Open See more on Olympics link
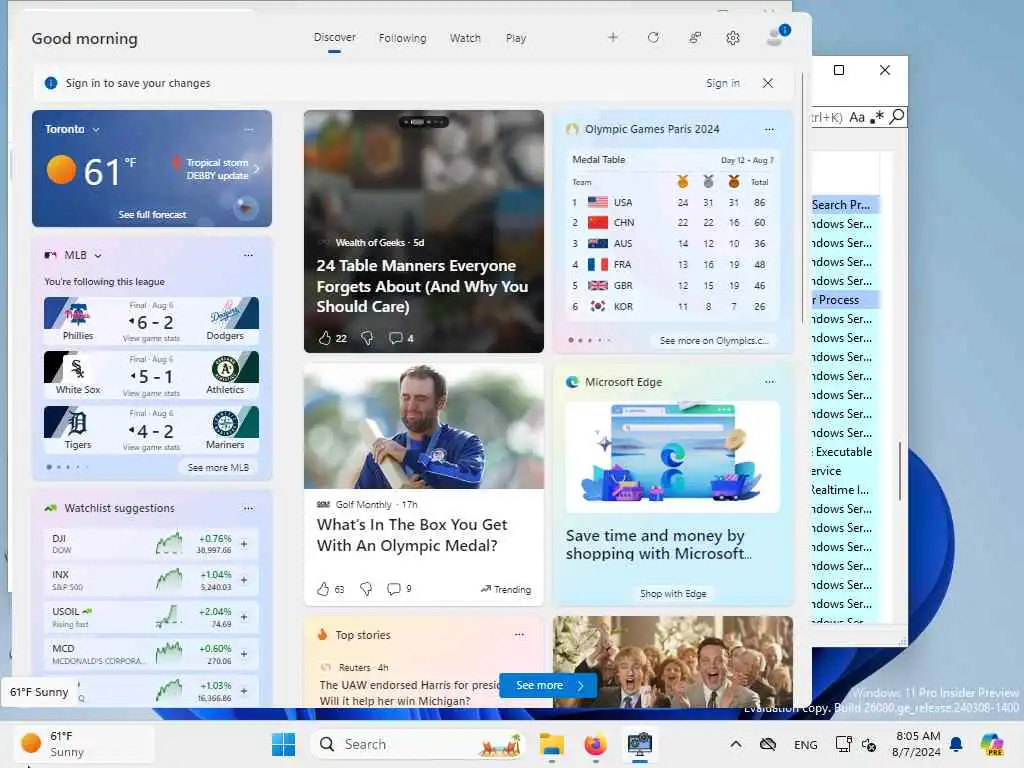Image resolution: width=1024 pixels, height=768 pixels. coord(714,340)
